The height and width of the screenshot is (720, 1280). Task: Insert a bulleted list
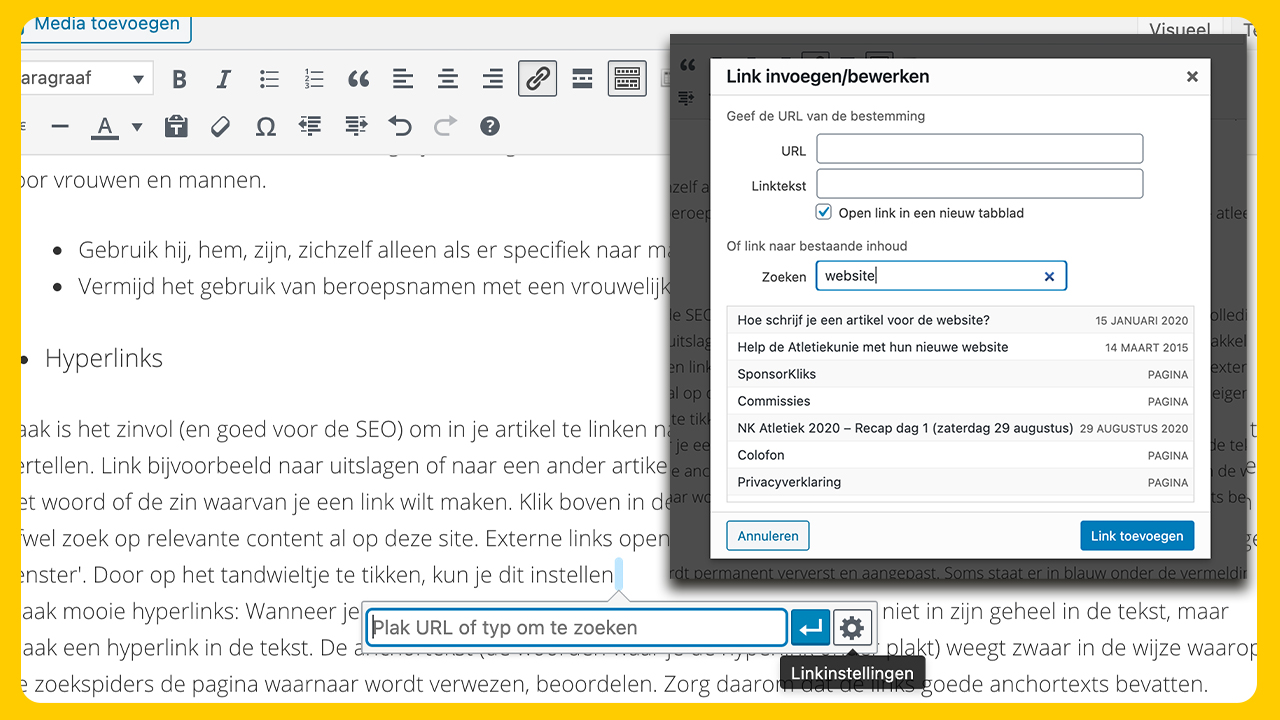[269, 79]
